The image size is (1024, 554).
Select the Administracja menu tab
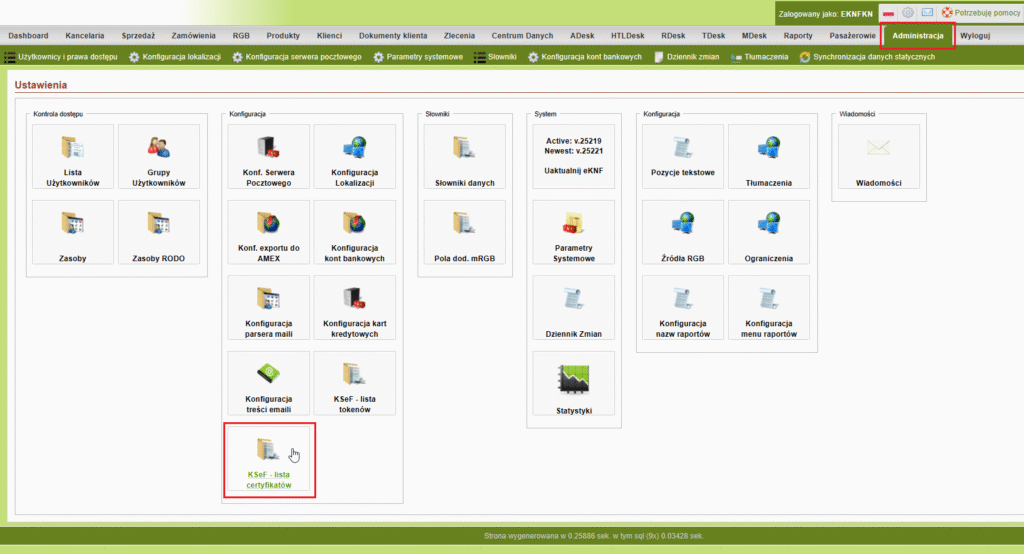pos(917,36)
